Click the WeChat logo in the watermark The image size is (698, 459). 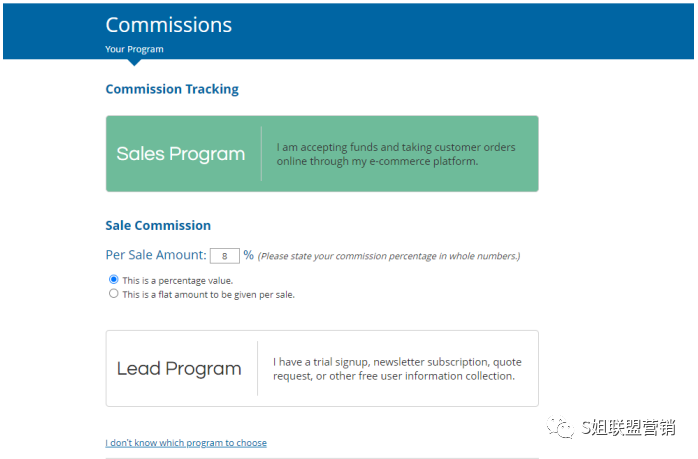point(558,427)
